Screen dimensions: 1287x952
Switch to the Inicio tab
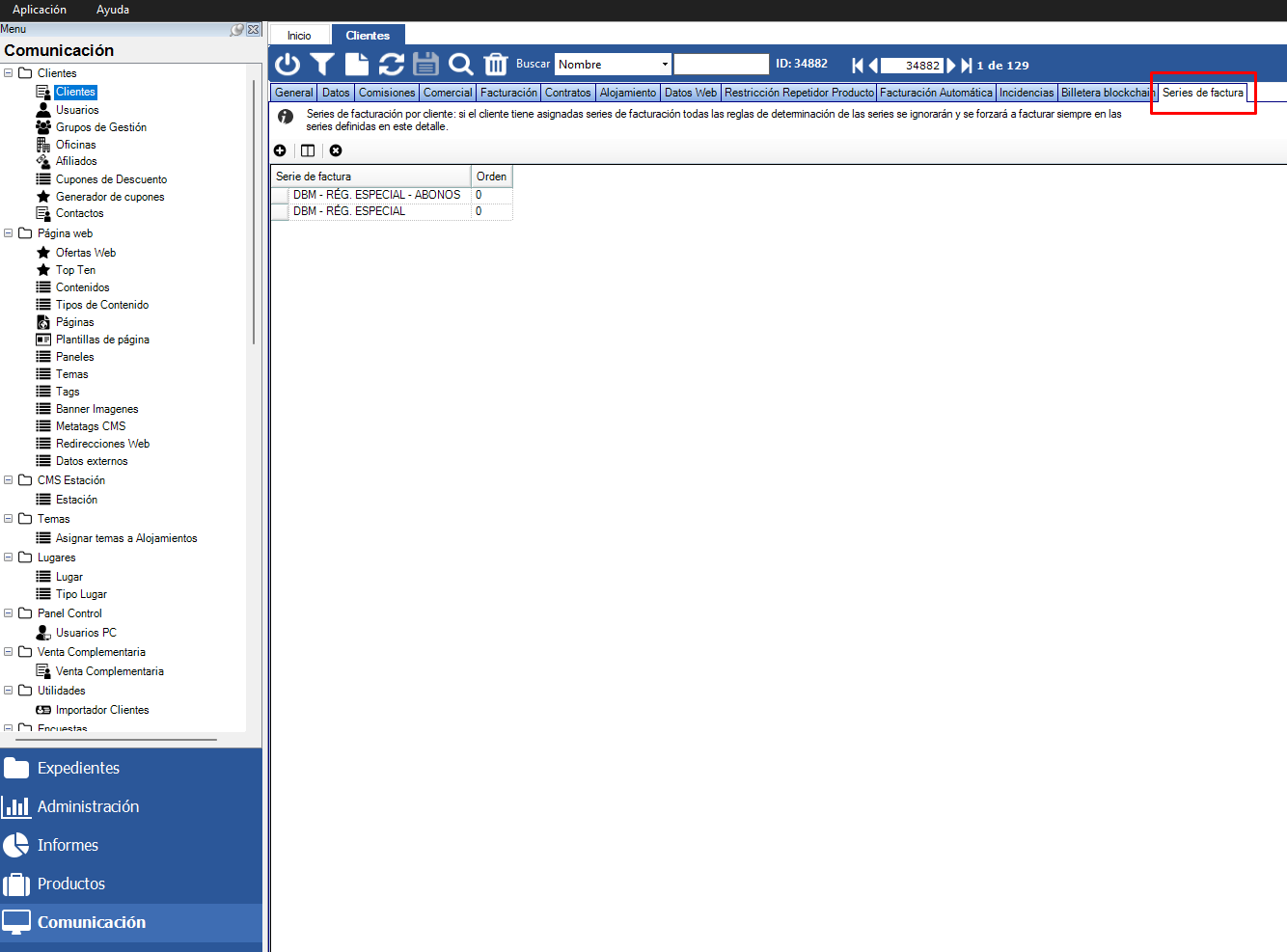(299, 36)
